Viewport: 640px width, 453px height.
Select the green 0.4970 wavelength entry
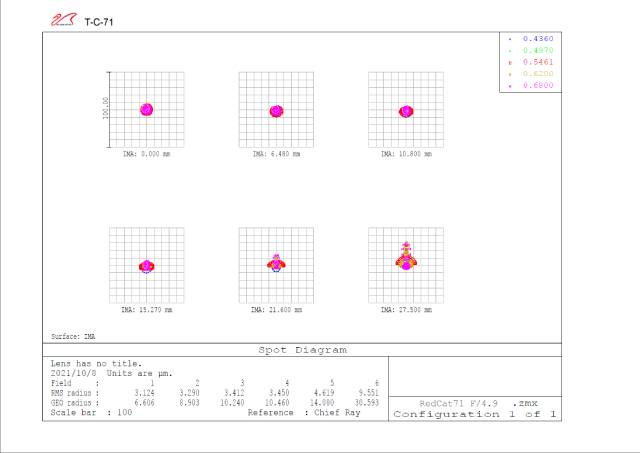pyautogui.click(x=538, y=49)
